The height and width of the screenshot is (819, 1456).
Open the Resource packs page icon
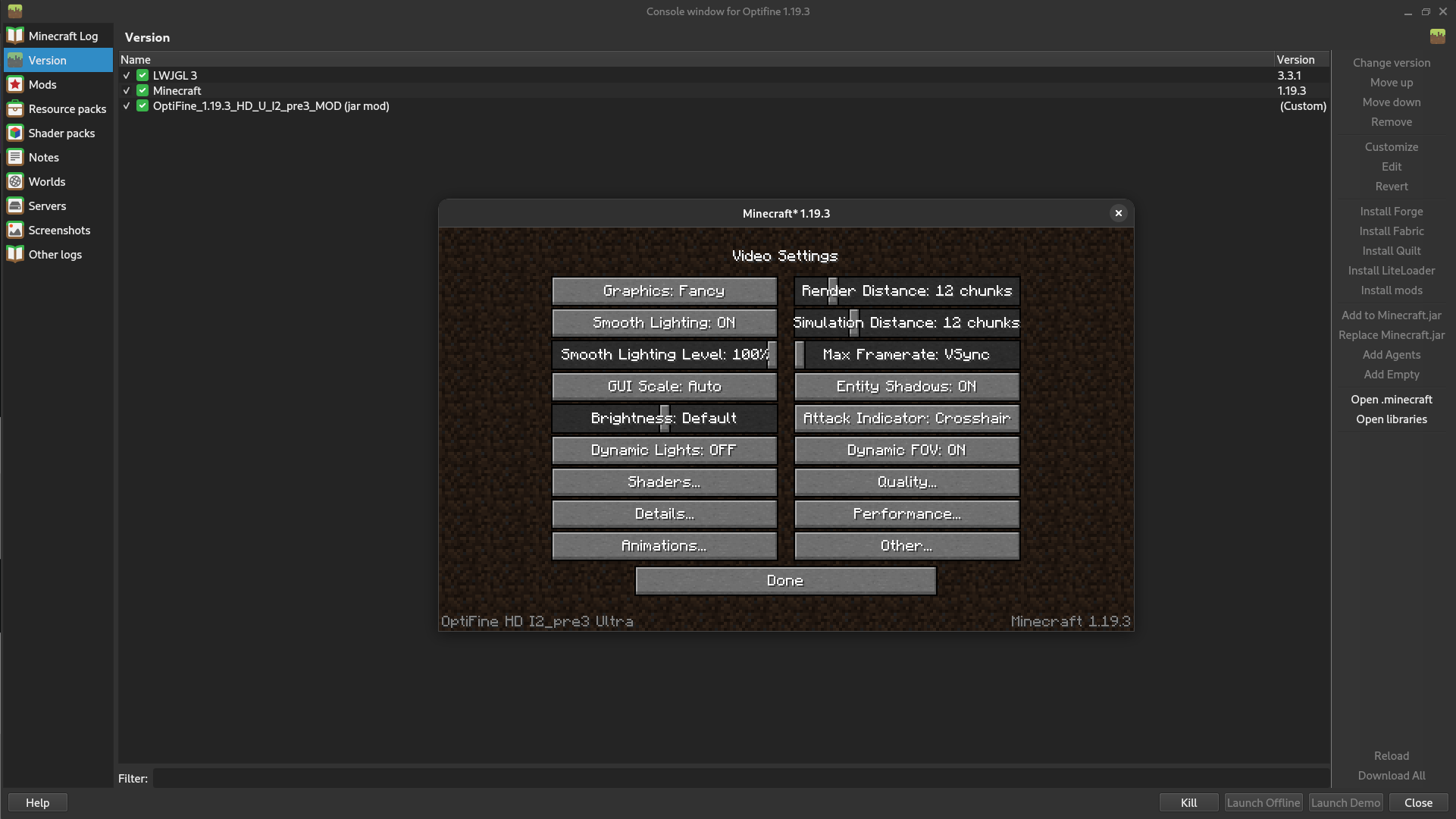click(x=15, y=108)
